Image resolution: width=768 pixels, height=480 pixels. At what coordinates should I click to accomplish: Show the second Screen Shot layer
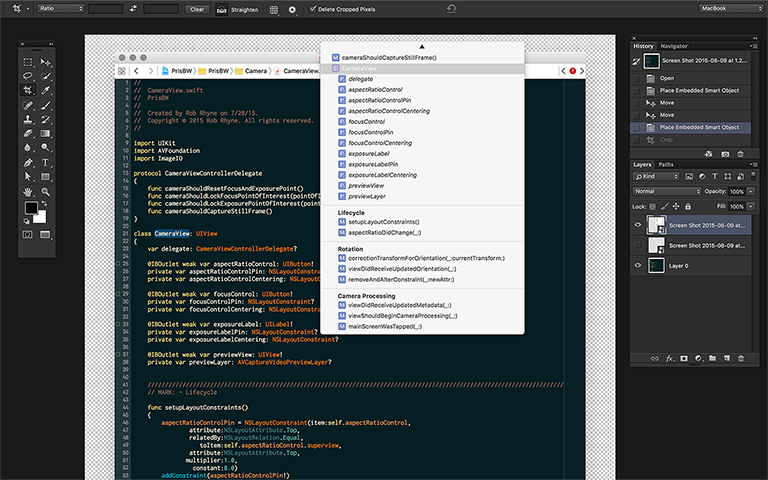coord(638,245)
